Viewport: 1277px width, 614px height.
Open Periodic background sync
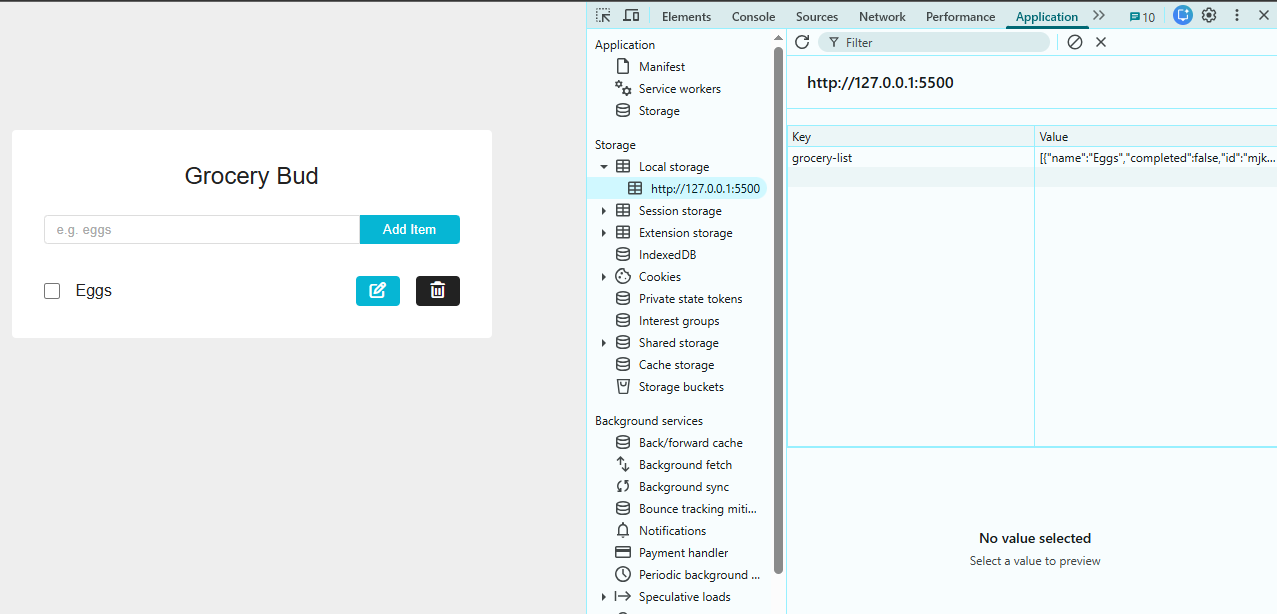699,575
